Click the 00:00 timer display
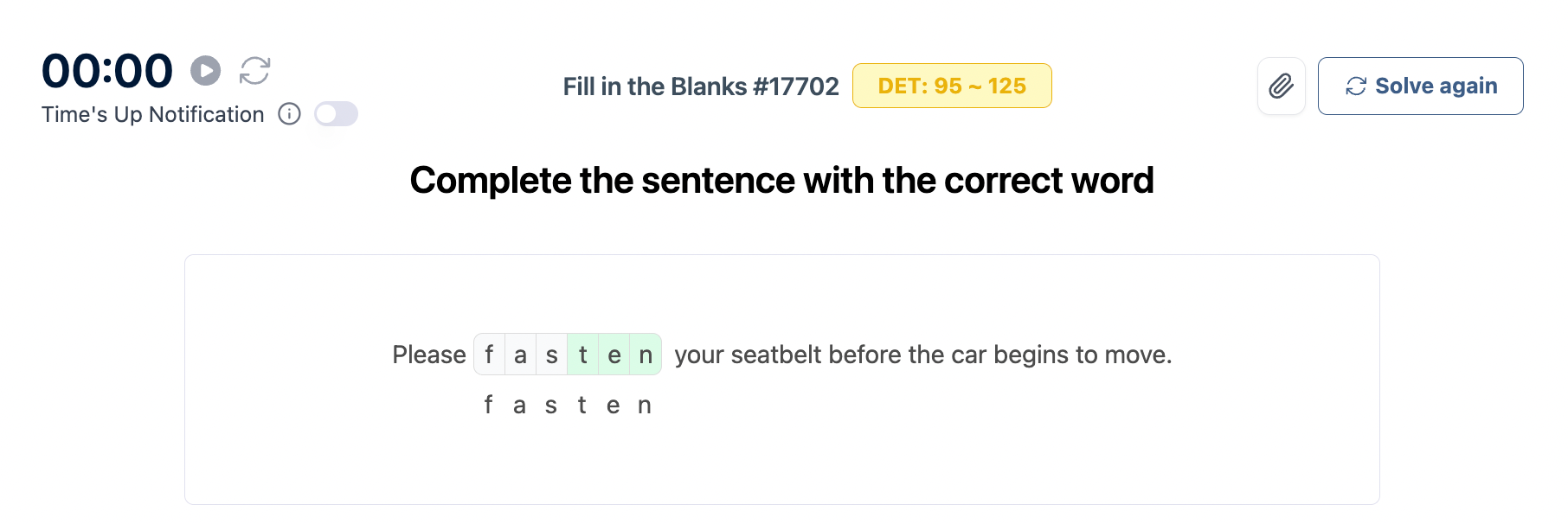 (x=107, y=71)
